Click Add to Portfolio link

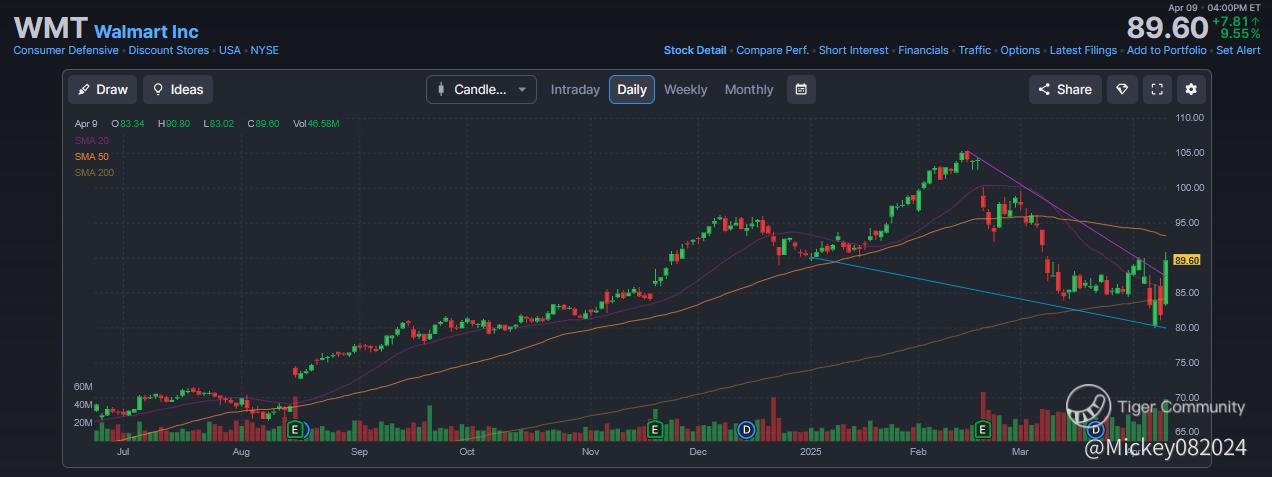1166,50
